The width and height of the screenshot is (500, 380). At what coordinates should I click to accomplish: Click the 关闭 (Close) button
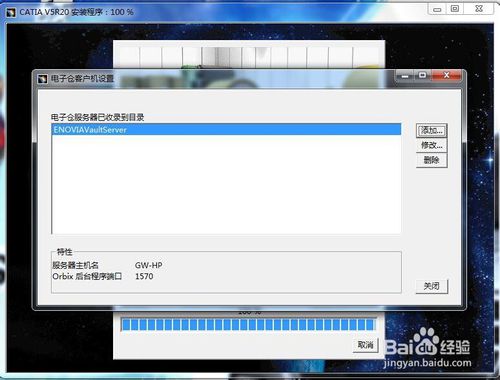coord(431,286)
